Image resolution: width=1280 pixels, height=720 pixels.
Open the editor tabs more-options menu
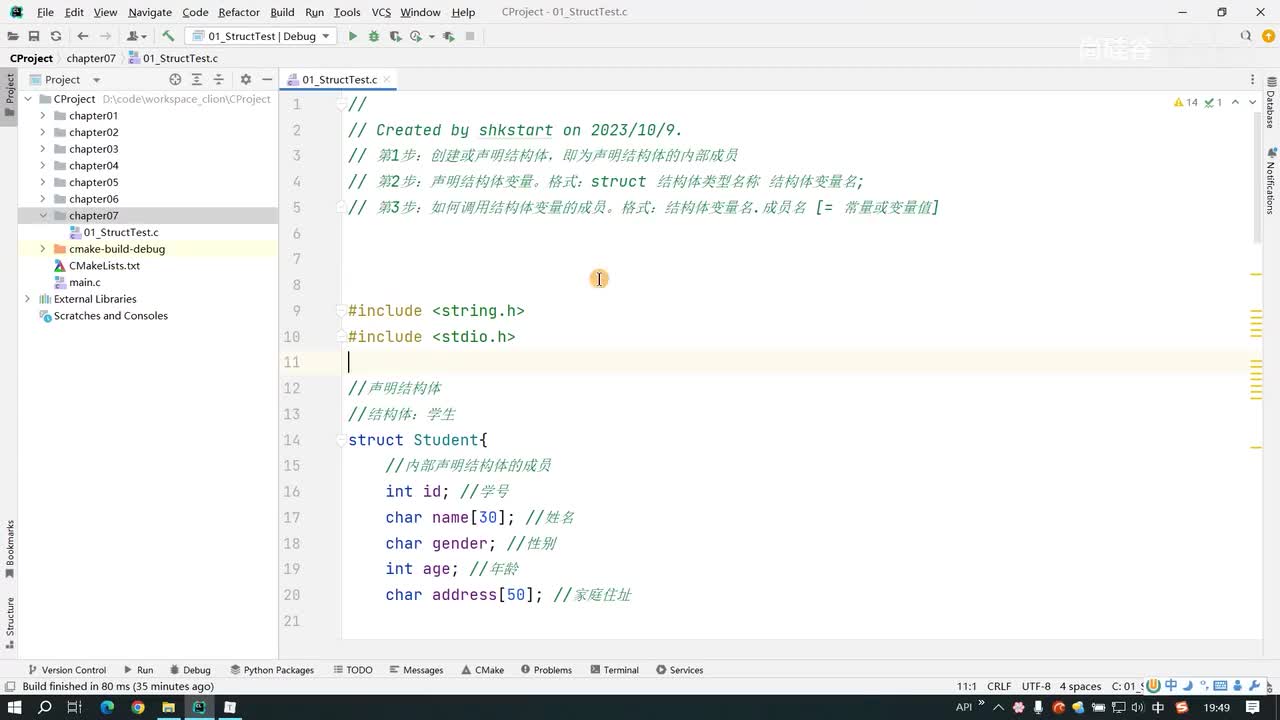1252,80
